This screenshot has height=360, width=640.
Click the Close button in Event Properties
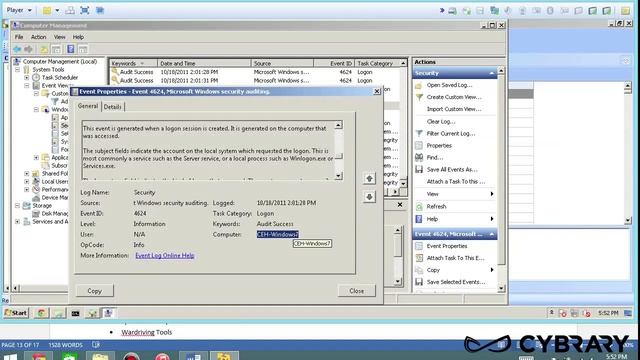pyautogui.click(x=356, y=291)
